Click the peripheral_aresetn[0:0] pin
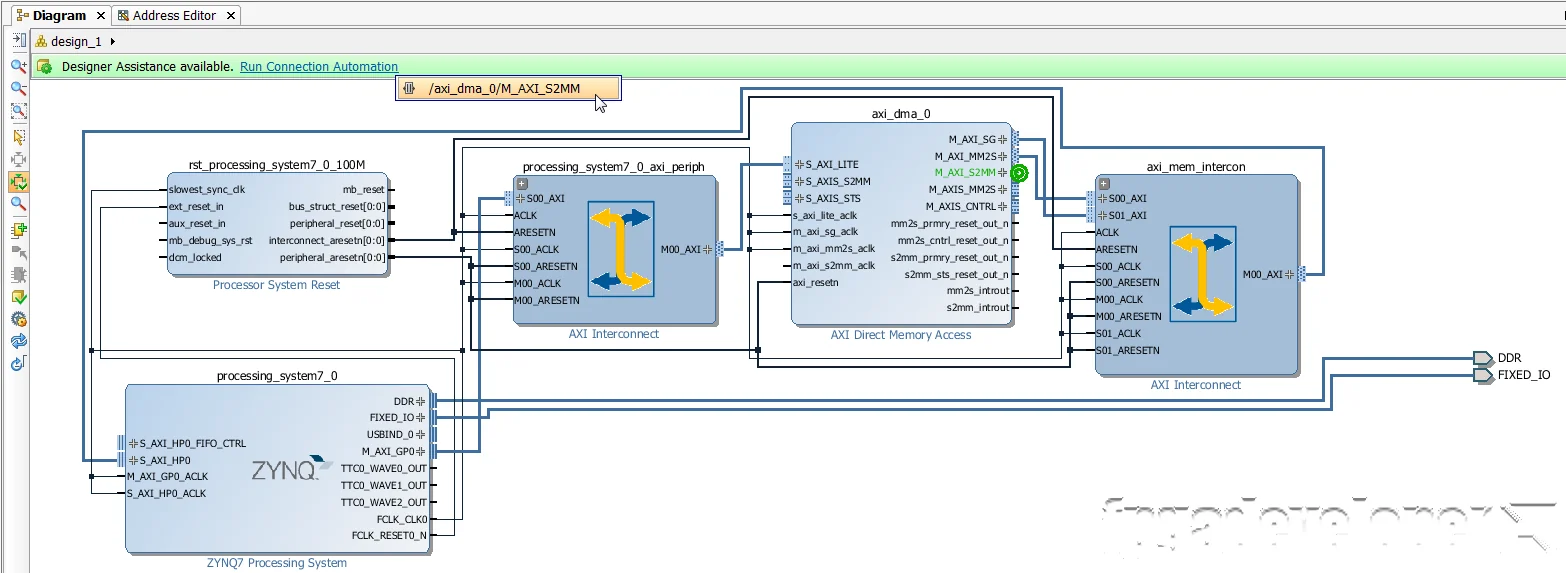The width and height of the screenshot is (1566, 573). [x=332, y=257]
